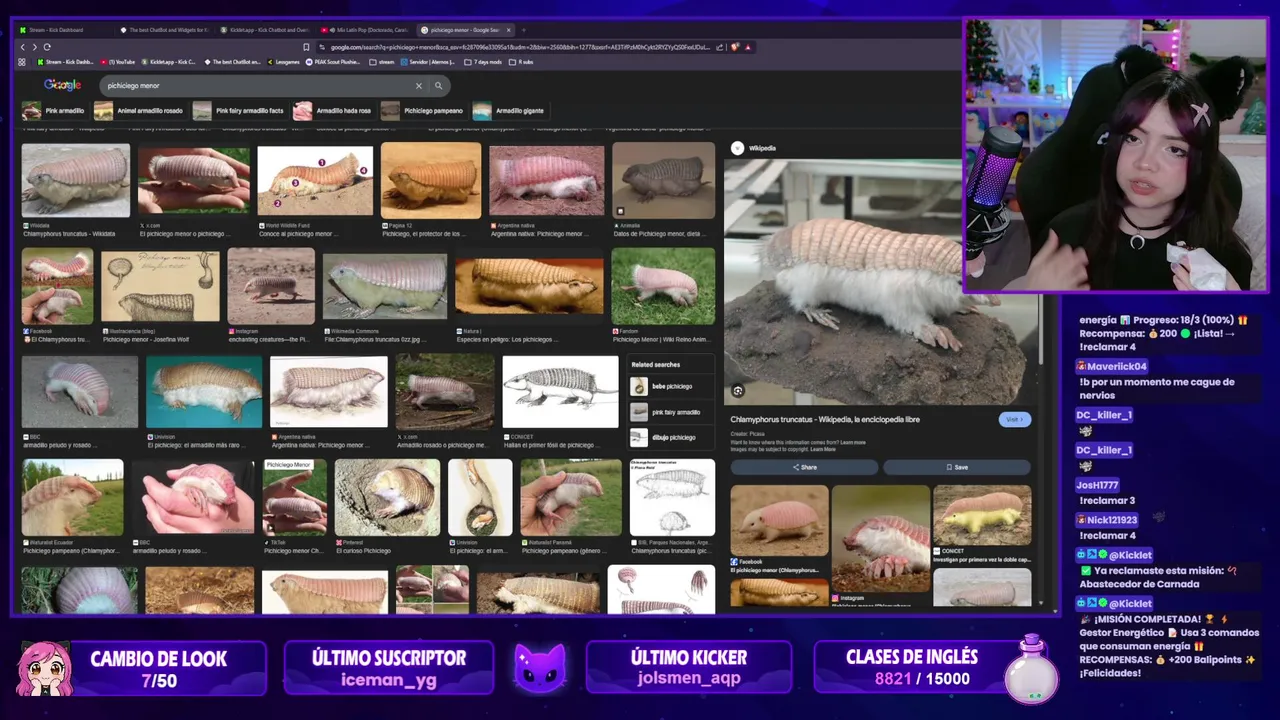
Task: Open site info icon beside google.com URL
Action: (x=323, y=47)
